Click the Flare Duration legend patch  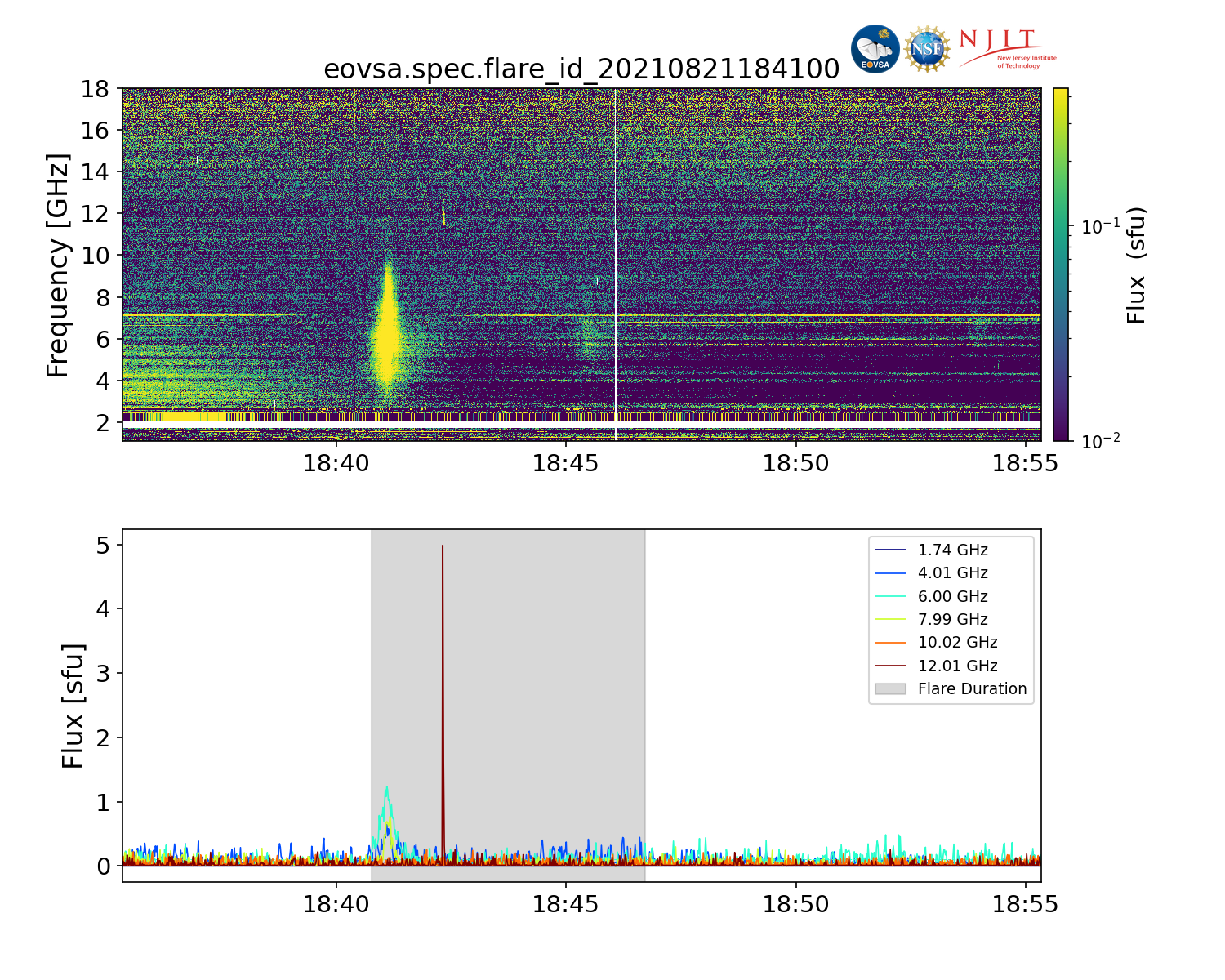click(890, 689)
